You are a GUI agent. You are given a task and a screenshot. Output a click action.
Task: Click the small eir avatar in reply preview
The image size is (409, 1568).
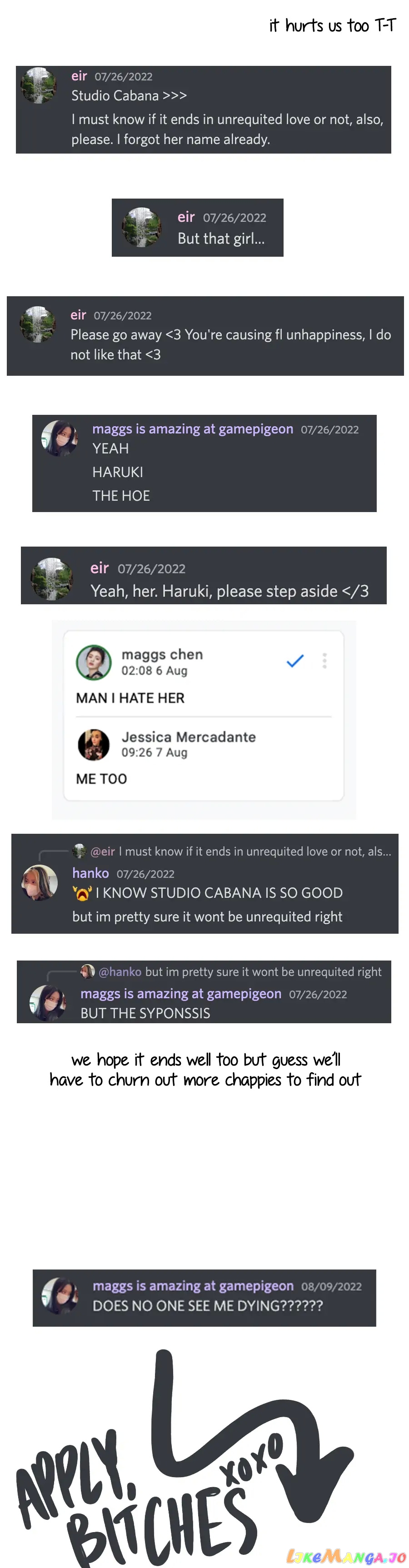[x=79, y=851]
